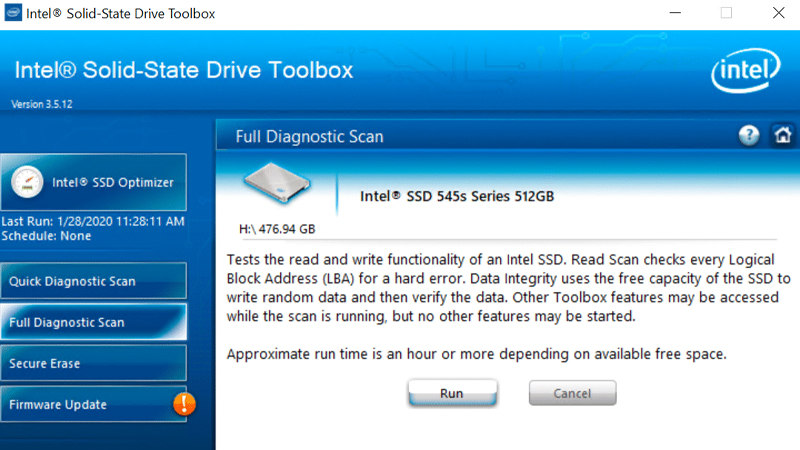
Task: Cancel the diagnostic scan
Action: (572, 393)
